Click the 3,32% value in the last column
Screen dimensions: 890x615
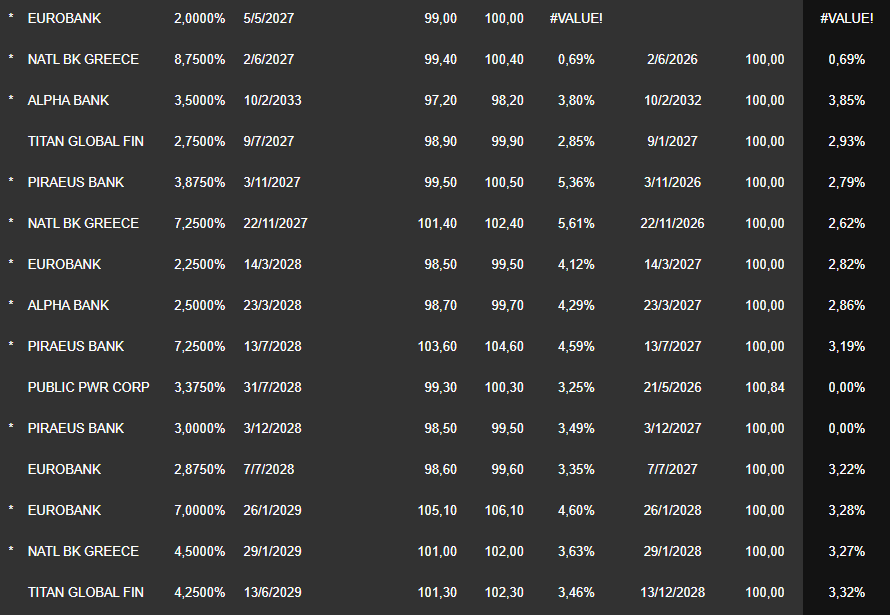846,592
